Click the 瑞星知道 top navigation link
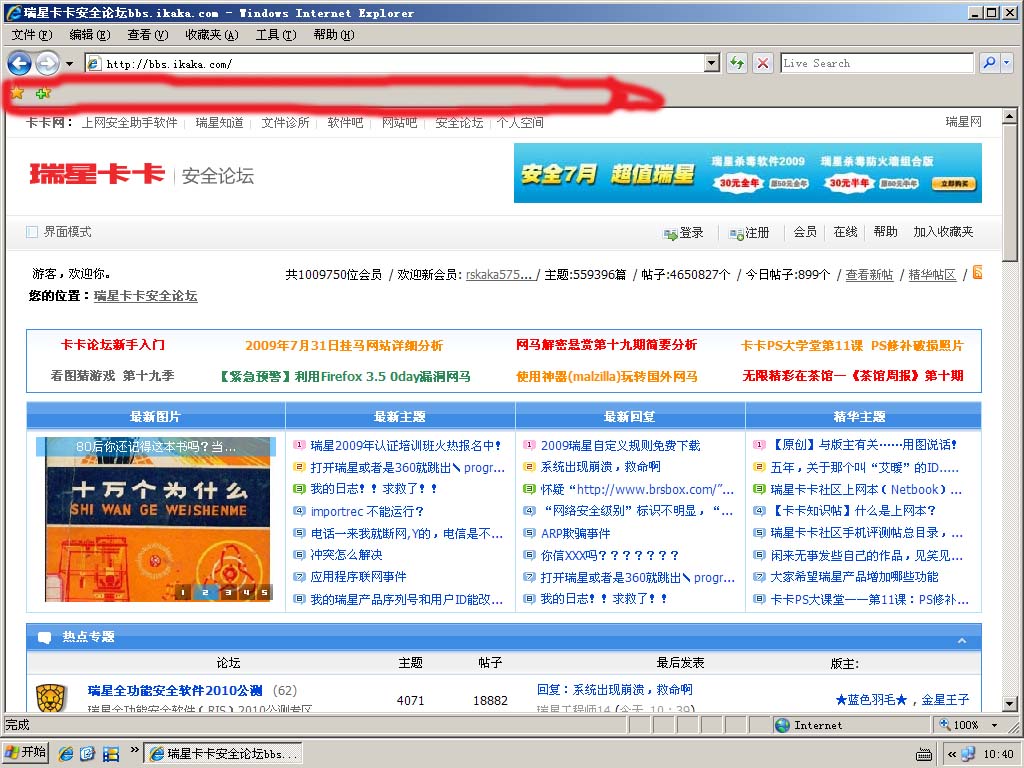 pos(219,122)
